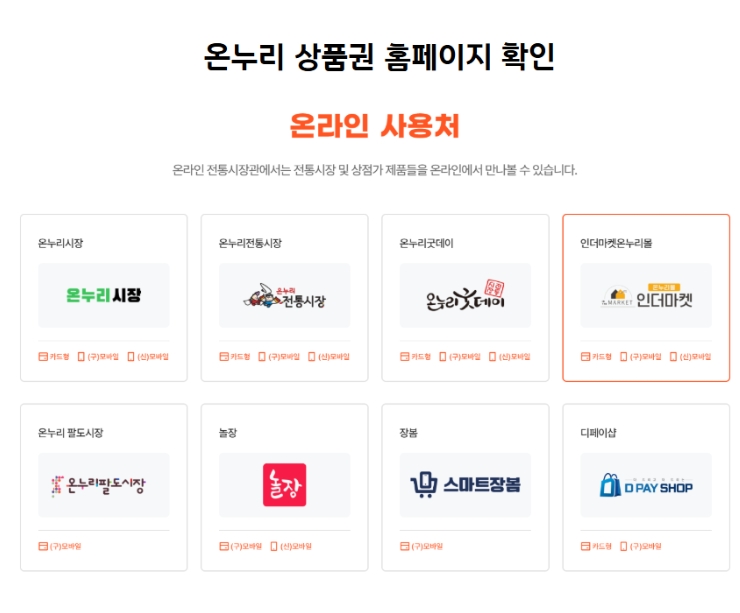Image resolution: width=740 pixels, height=613 pixels.
Task: Select the 장봄 card title
Action: pos(409,433)
